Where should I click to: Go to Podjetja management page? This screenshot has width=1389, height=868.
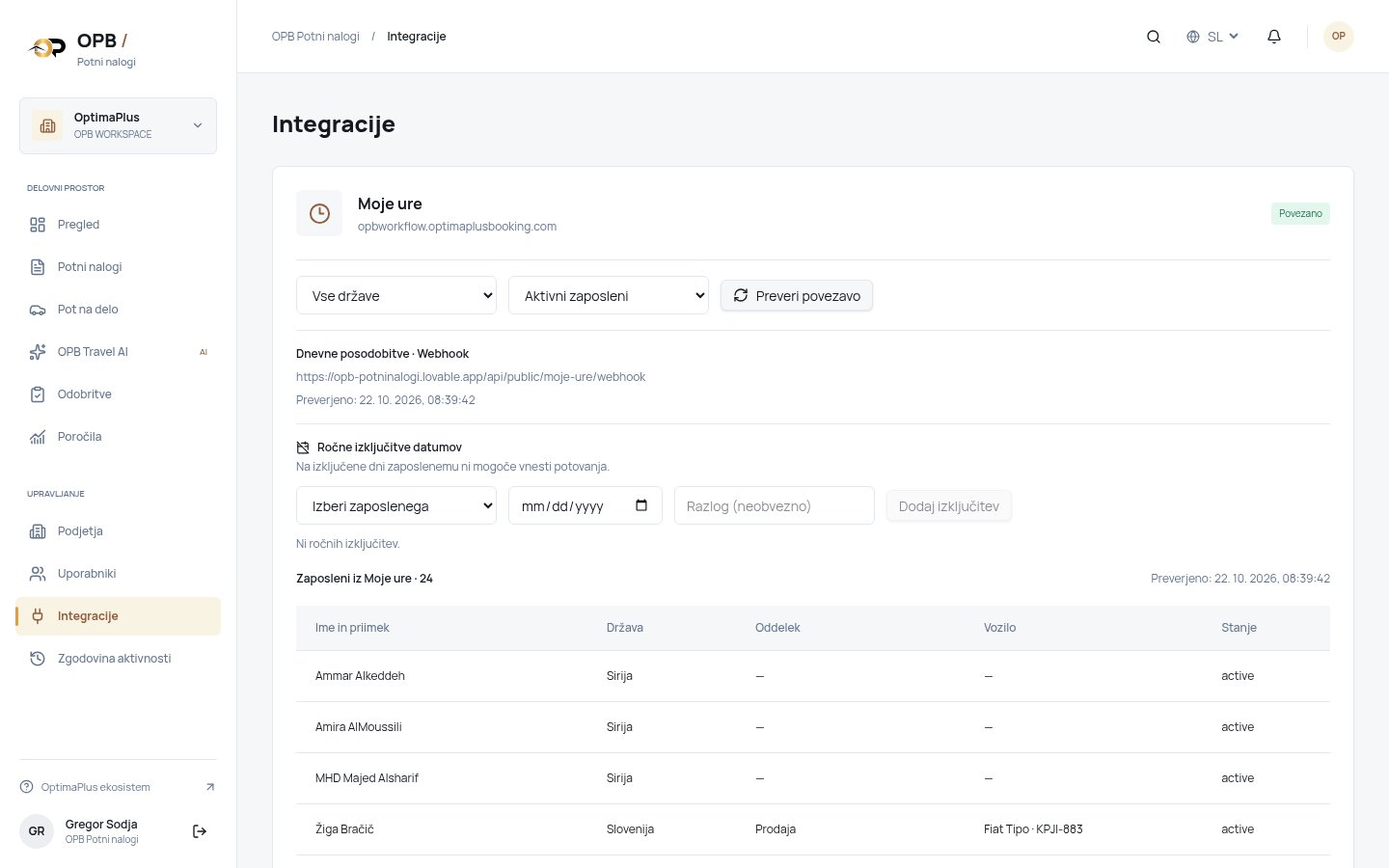[118, 531]
